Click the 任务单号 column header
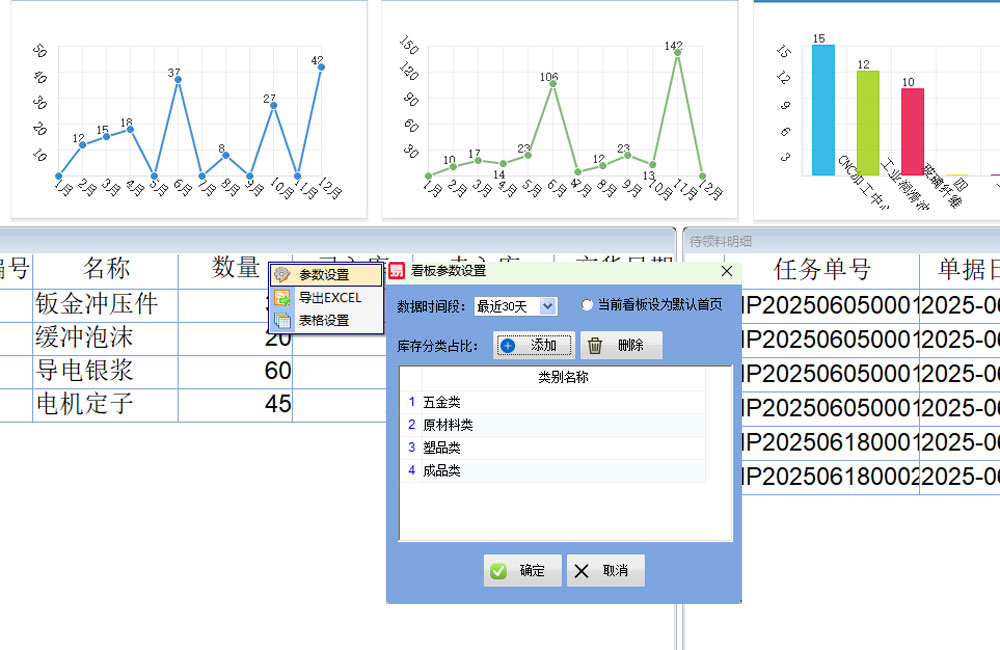The height and width of the screenshot is (650, 1000). [x=822, y=270]
